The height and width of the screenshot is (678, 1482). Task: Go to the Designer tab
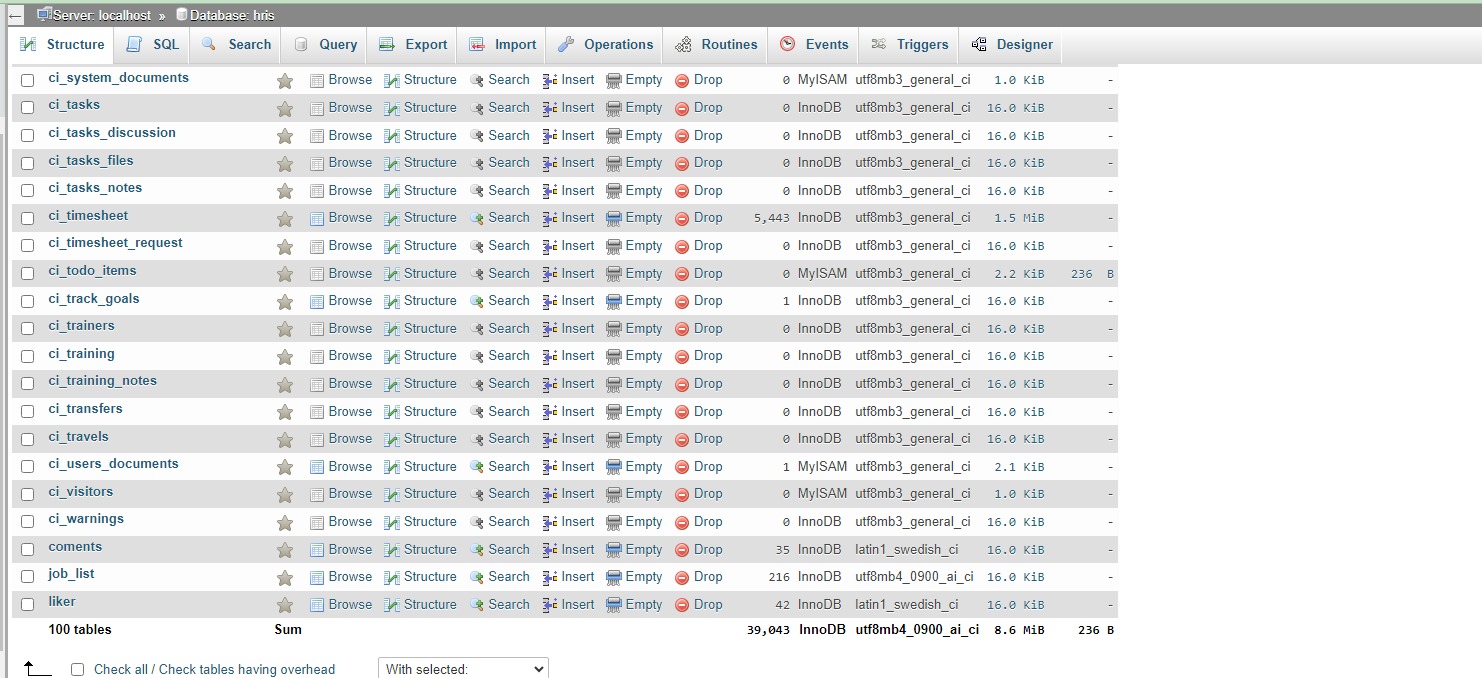(1012, 45)
